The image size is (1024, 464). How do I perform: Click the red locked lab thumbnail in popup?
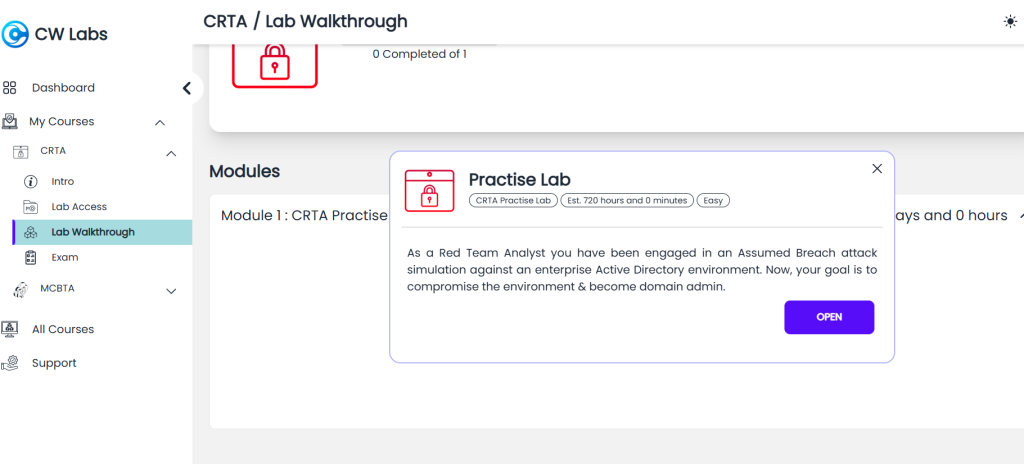tap(429, 190)
